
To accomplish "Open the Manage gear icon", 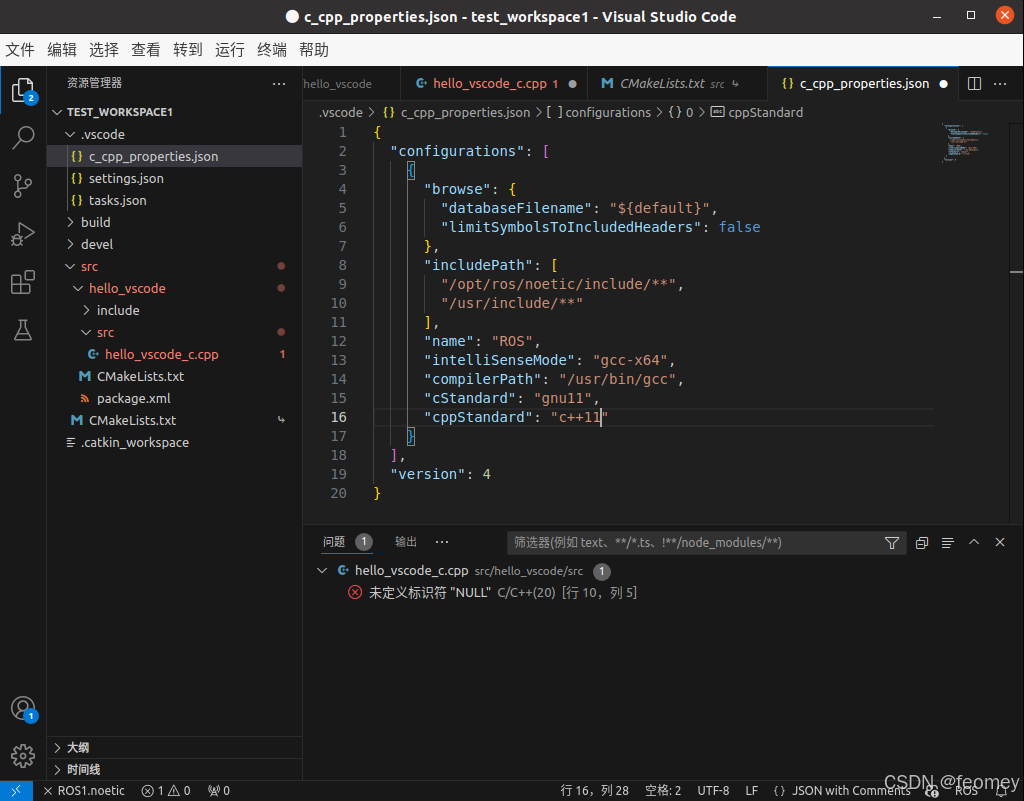I will click(x=23, y=756).
